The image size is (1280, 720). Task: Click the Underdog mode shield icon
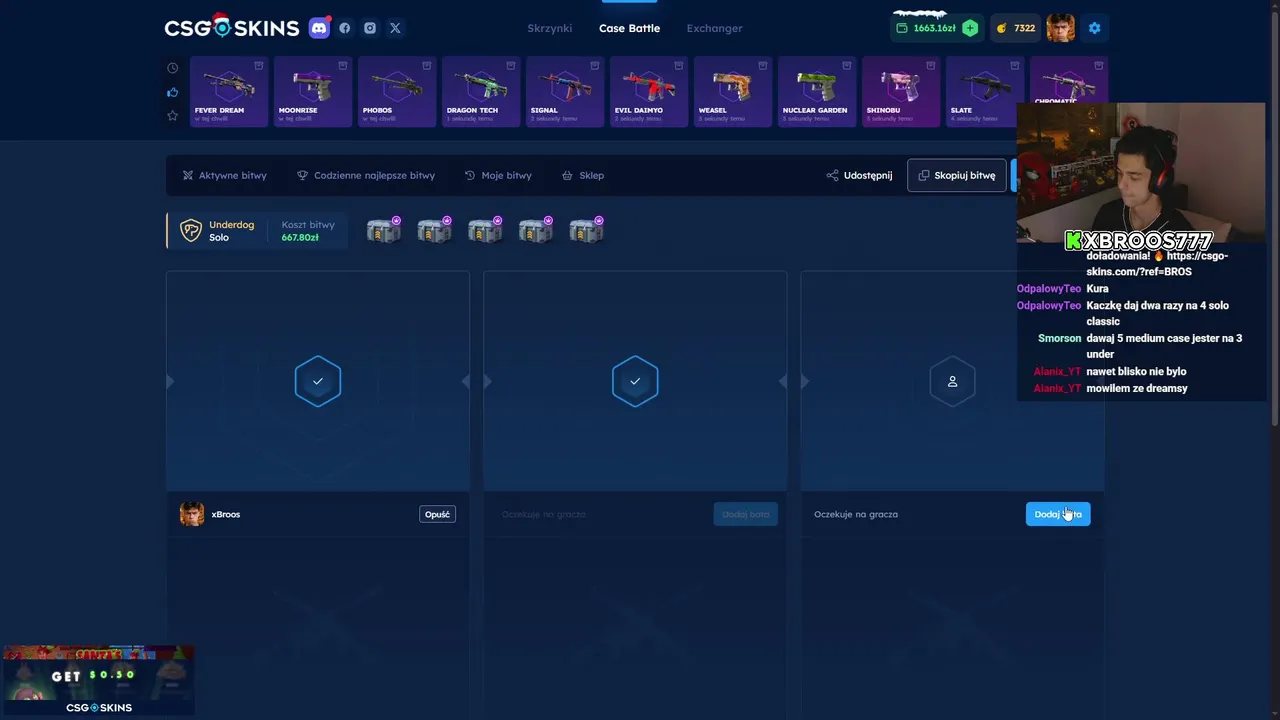pyautogui.click(x=191, y=231)
